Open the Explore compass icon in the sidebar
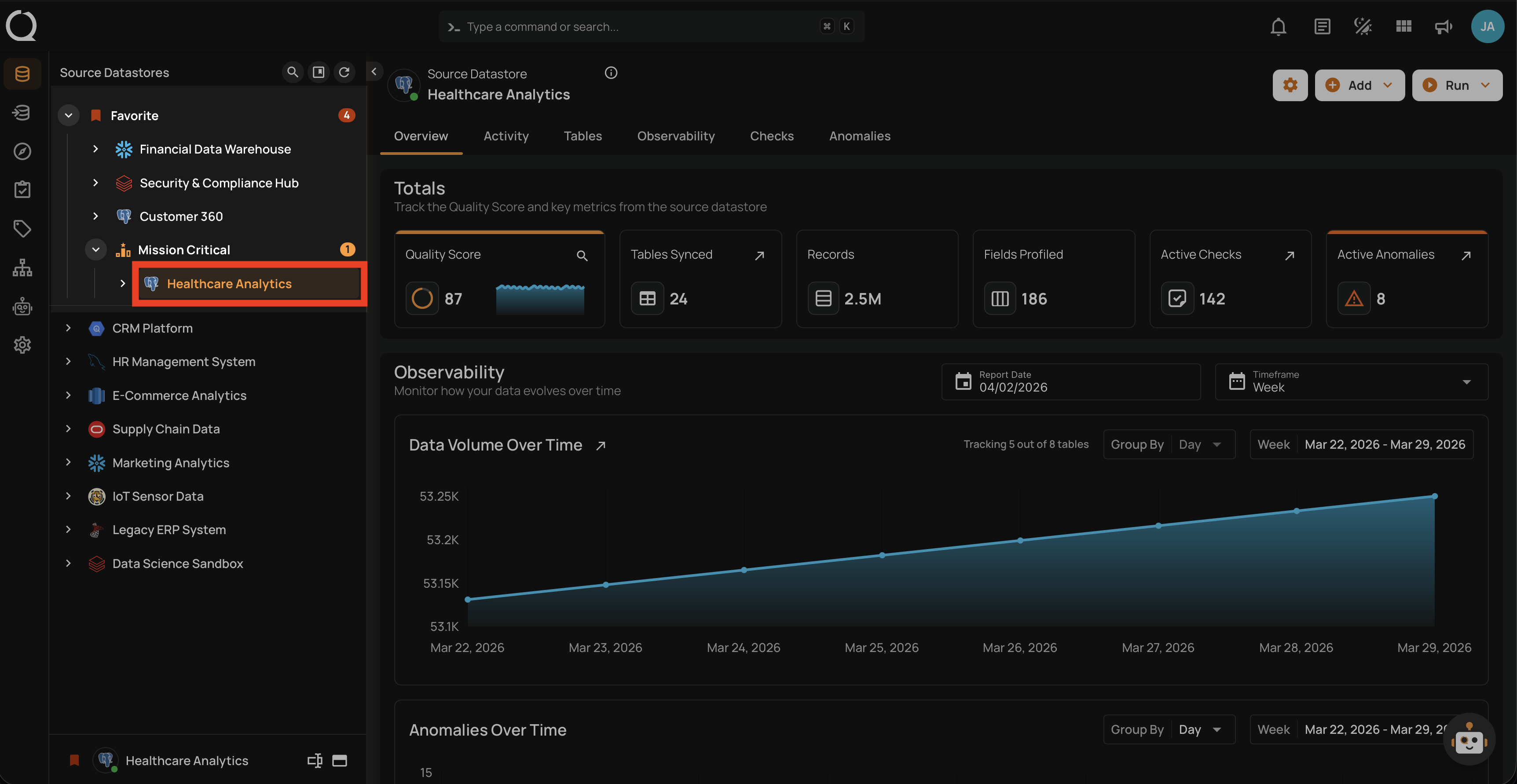The height and width of the screenshot is (784, 1517). 22,151
